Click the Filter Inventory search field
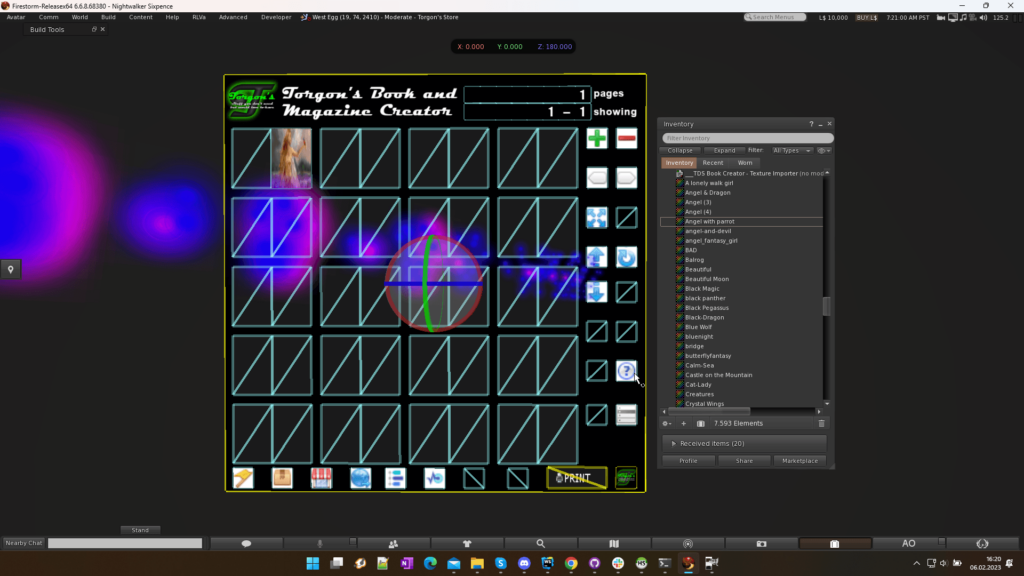The height and width of the screenshot is (576, 1024). (x=748, y=138)
